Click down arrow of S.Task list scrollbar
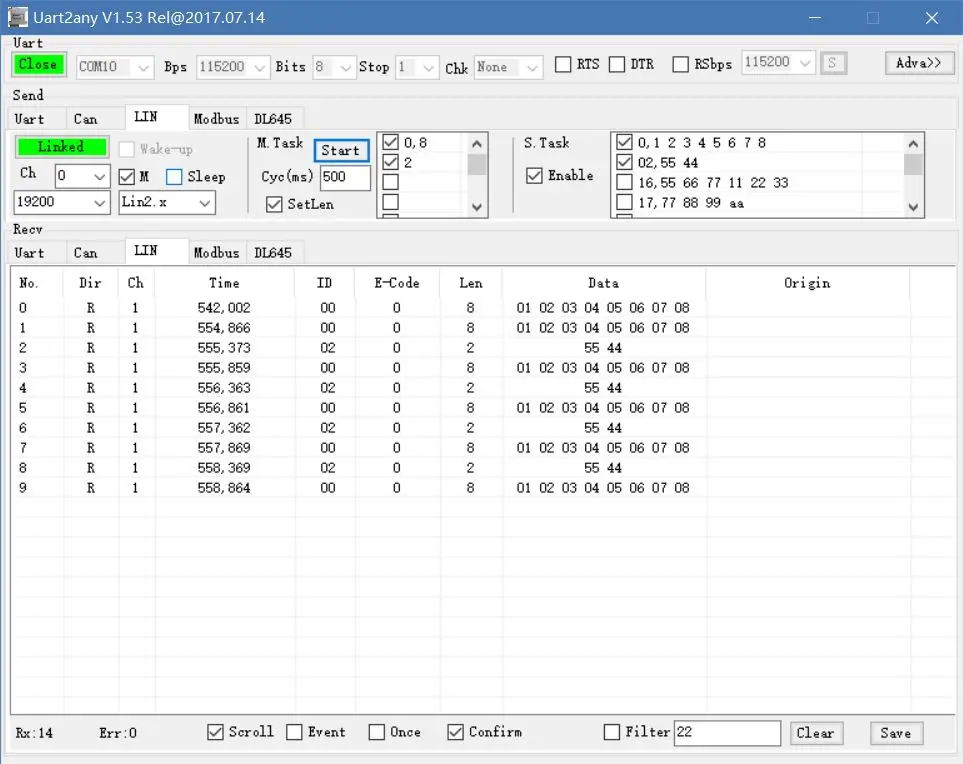The width and height of the screenshot is (963, 764). point(913,207)
